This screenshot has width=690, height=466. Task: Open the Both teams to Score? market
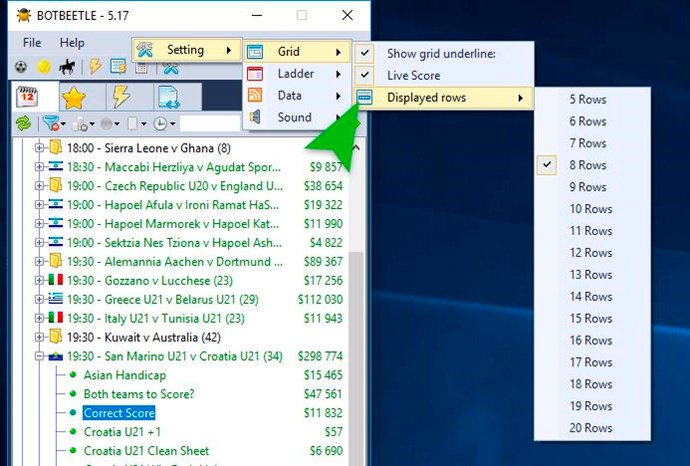139,394
